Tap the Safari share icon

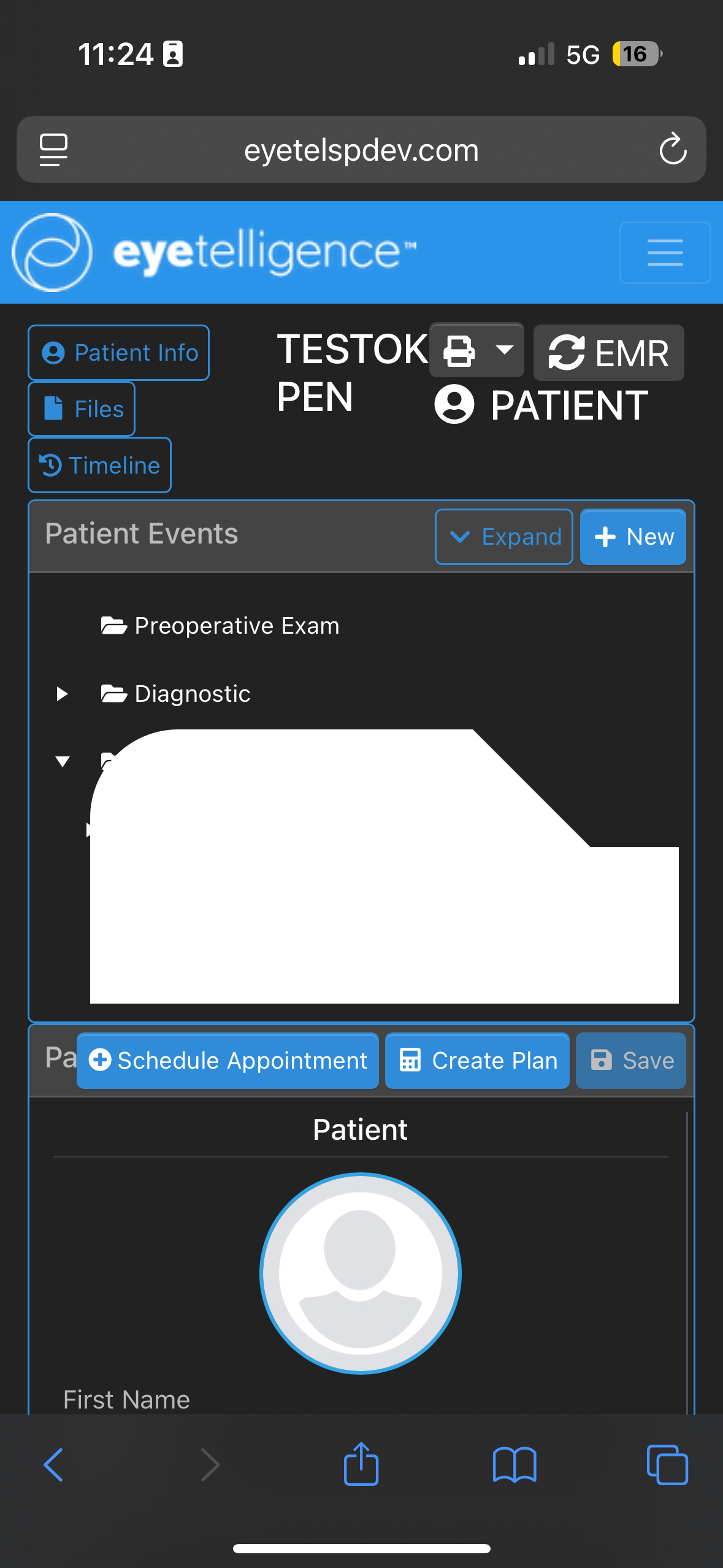[x=361, y=1464]
